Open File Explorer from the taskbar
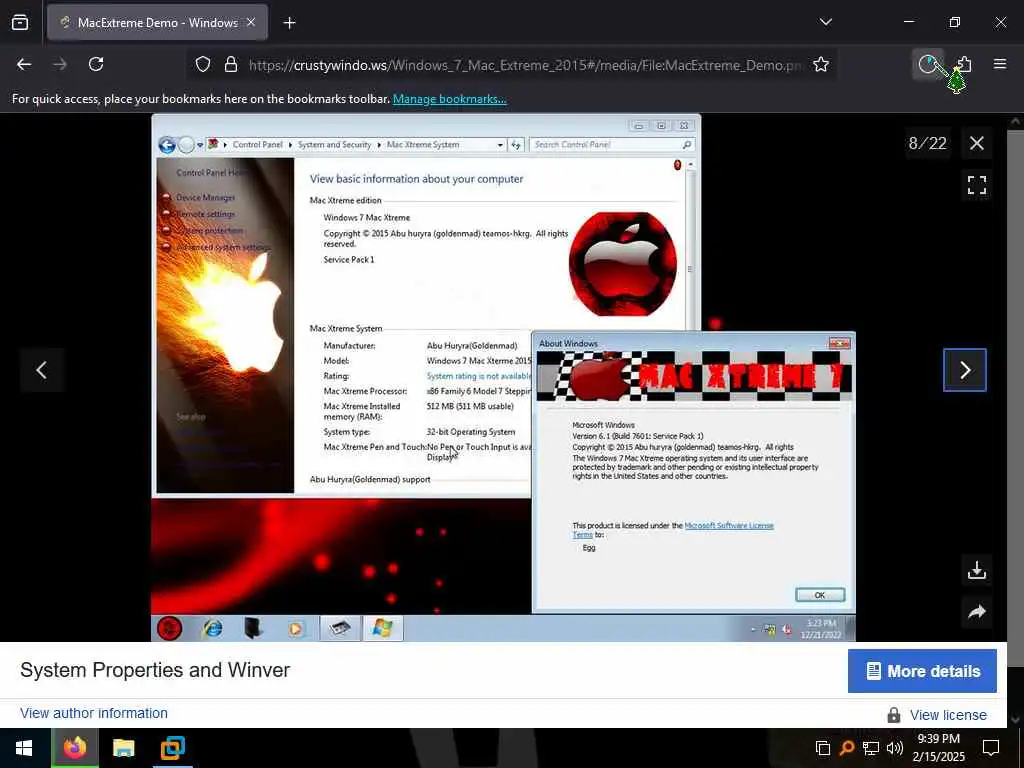 pyautogui.click(x=123, y=748)
